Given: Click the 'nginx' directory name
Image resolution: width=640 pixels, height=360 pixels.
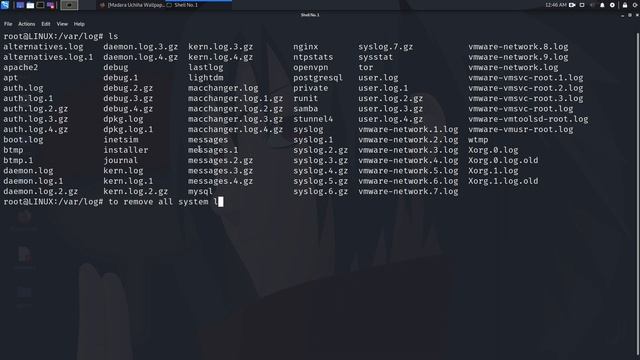Looking at the screenshot, I should 306,47.
